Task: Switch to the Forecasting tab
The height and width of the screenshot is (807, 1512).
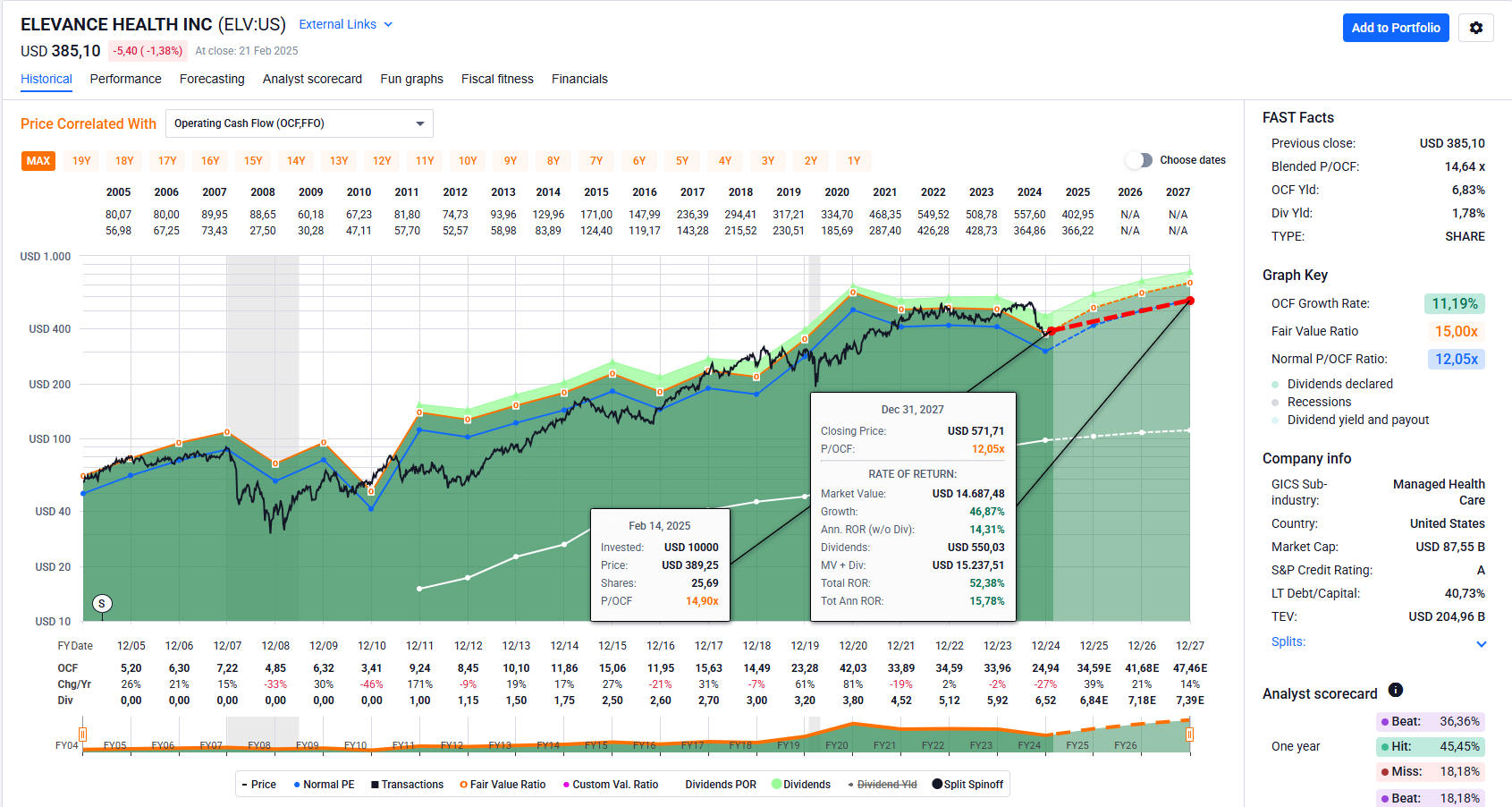Action: [x=212, y=79]
